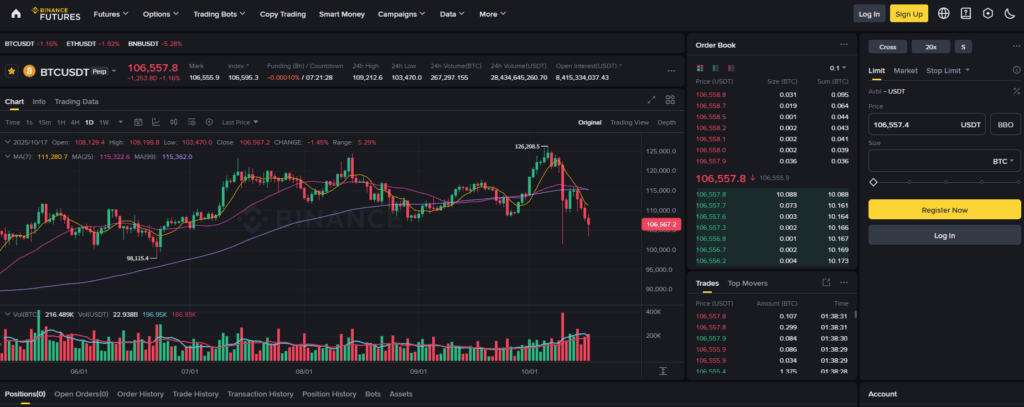Click the order size slider handle
The image size is (1024, 407).
(x=873, y=182)
